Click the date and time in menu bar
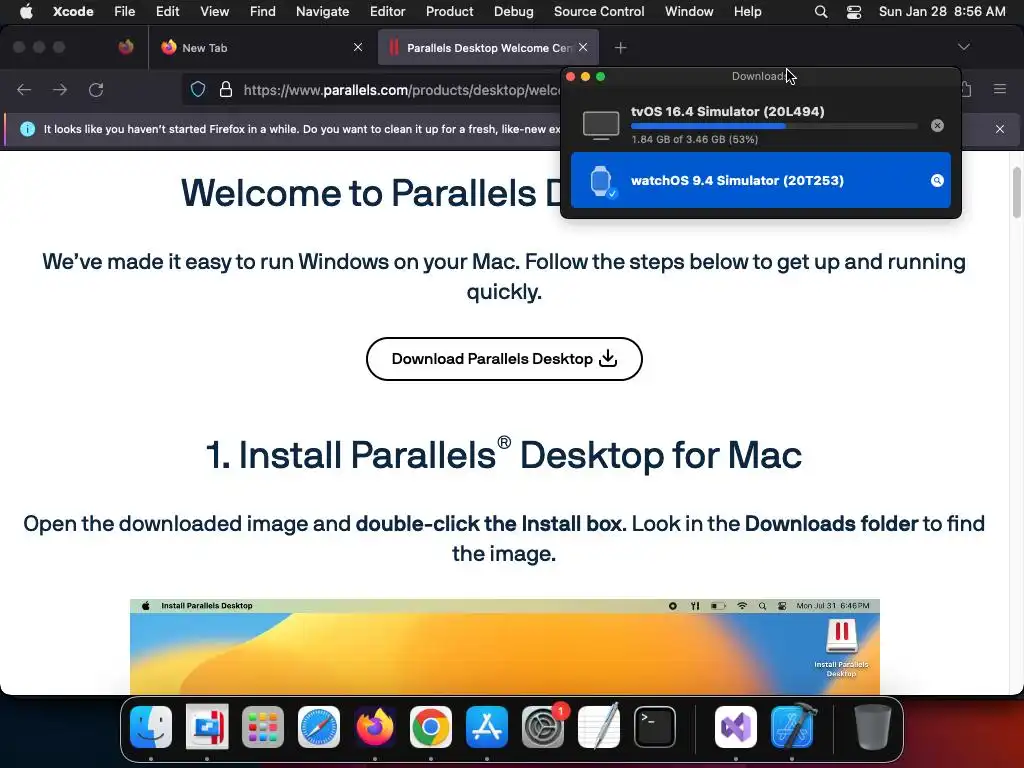The height and width of the screenshot is (768, 1024). tap(942, 12)
